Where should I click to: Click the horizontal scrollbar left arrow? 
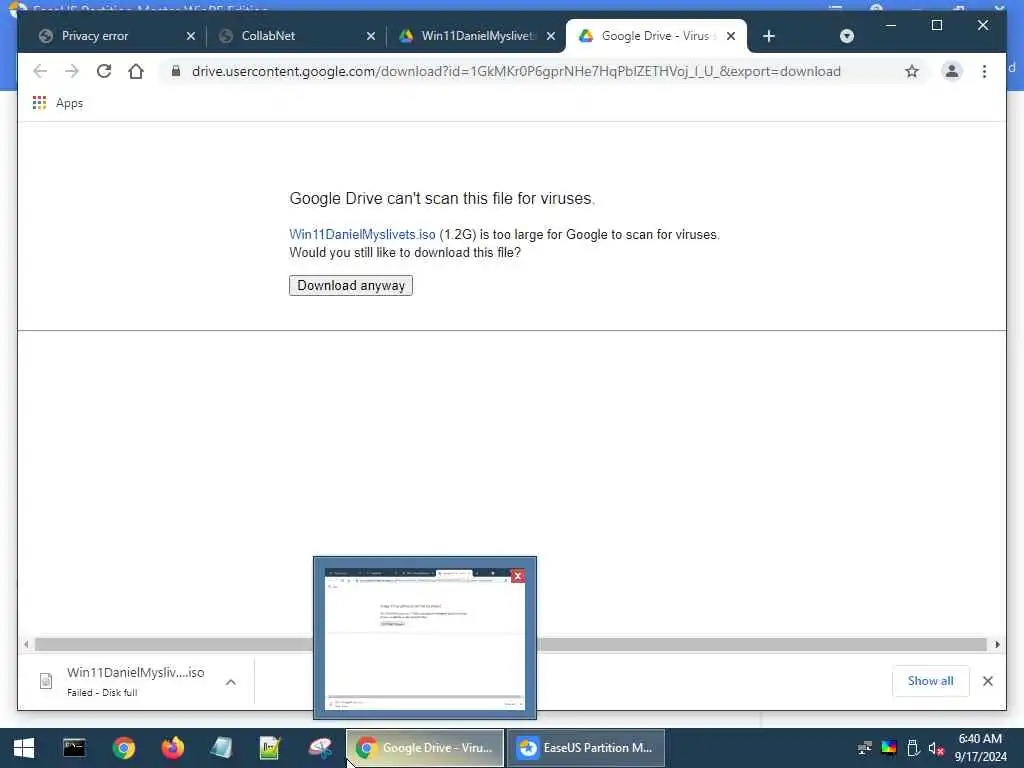click(x=26, y=645)
